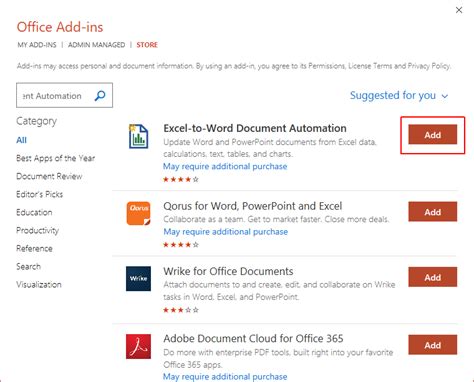Add the Qorus for Word add-in
The image size is (474, 382).
coord(433,212)
